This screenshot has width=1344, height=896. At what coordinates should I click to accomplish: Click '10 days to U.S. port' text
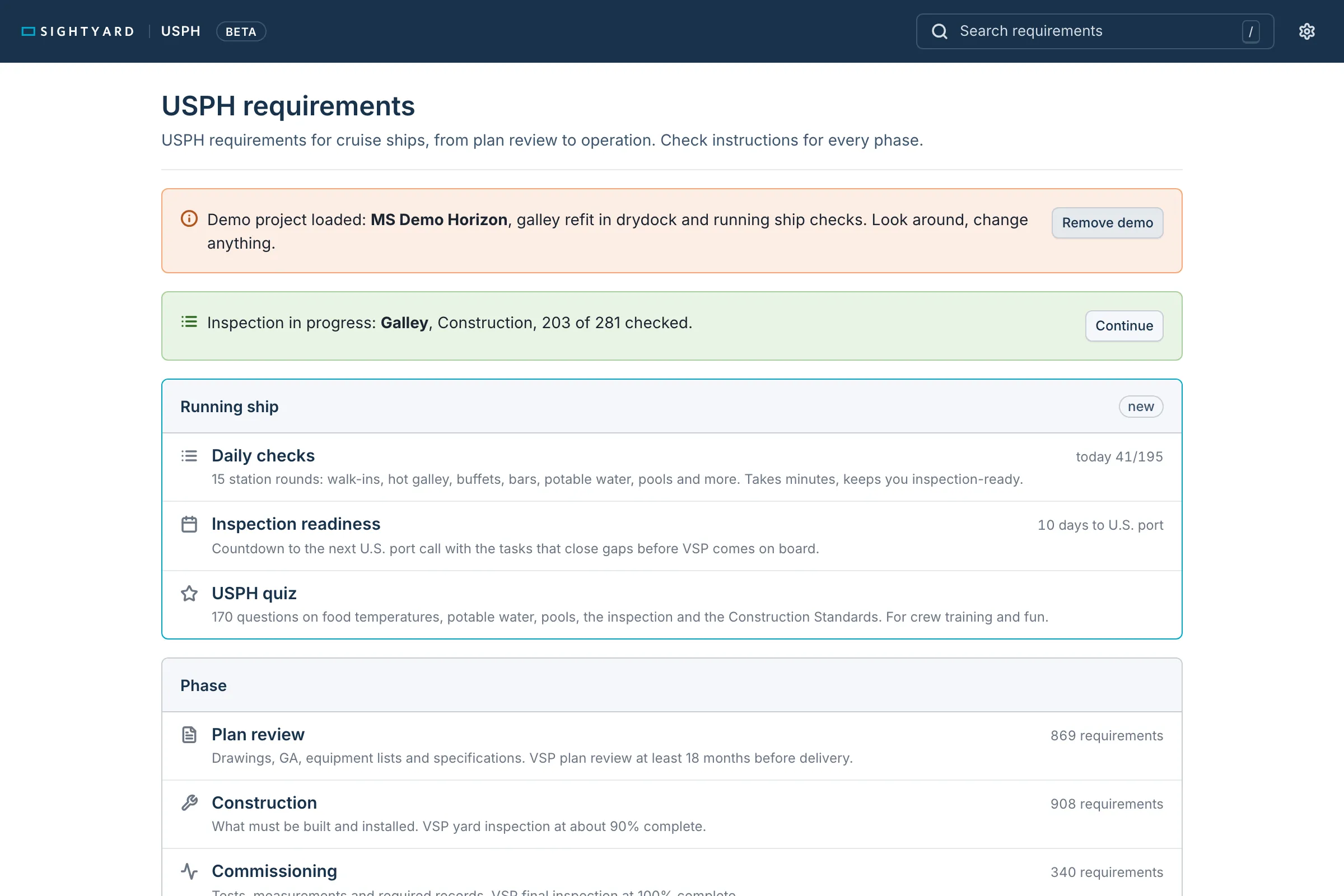click(x=1100, y=525)
